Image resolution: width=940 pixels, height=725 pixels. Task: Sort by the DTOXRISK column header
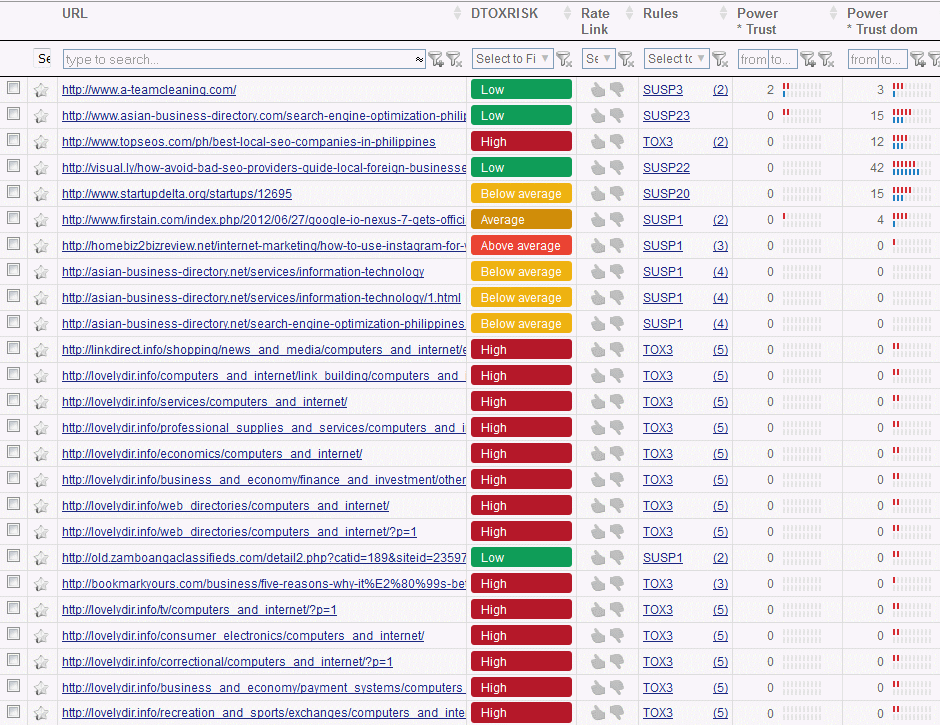coord(504,14)
